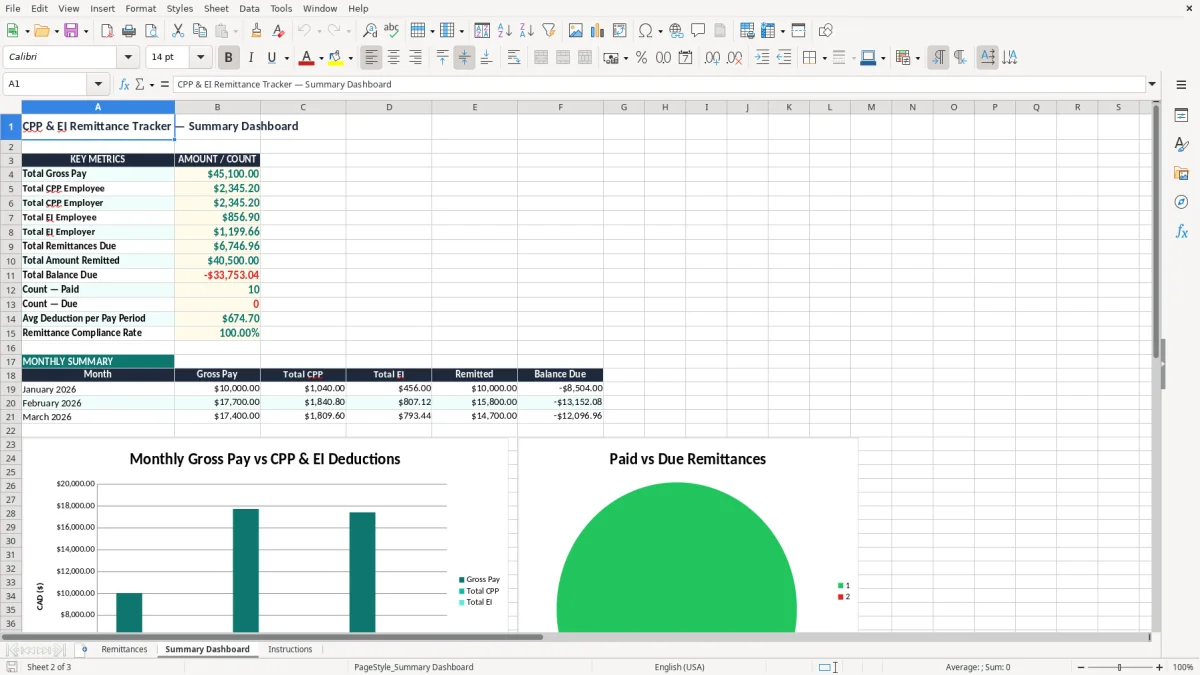Click the Clear Direct Formatting icon
The width and height of the screenshot is (1200, 675).
tap(278, 31)
